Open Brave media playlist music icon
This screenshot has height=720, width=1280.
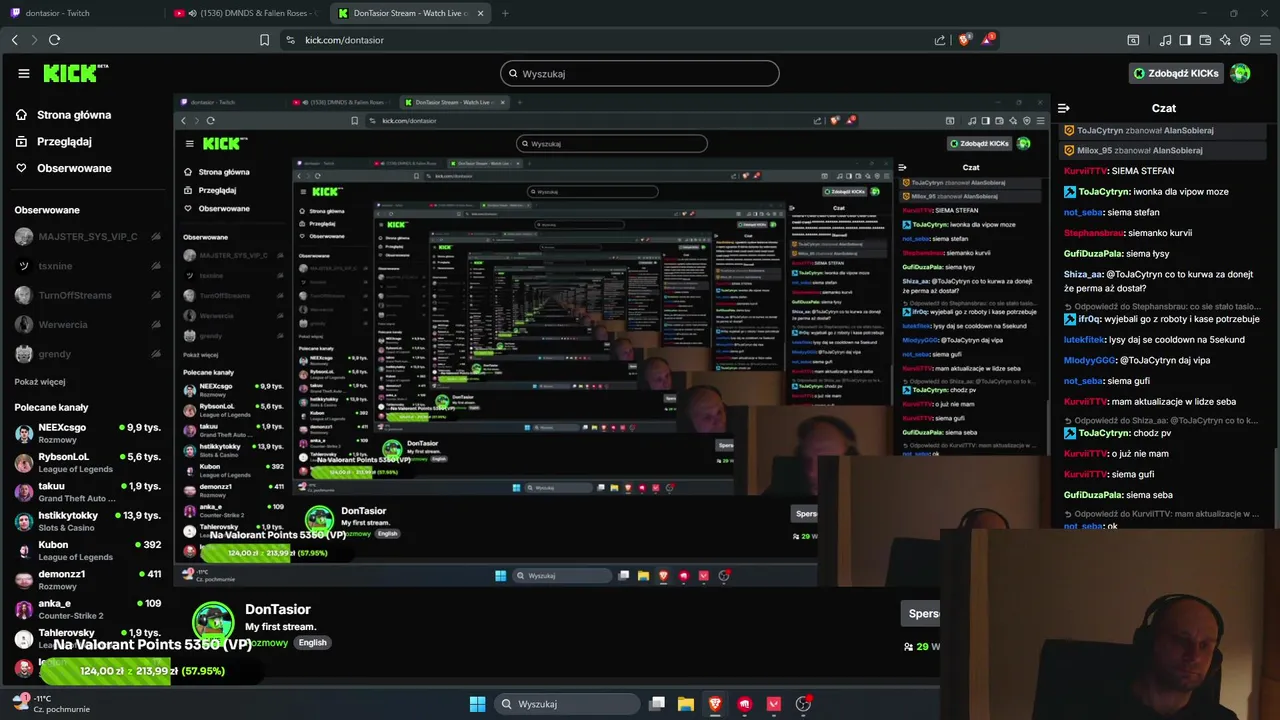click(x=1166, y=40)
